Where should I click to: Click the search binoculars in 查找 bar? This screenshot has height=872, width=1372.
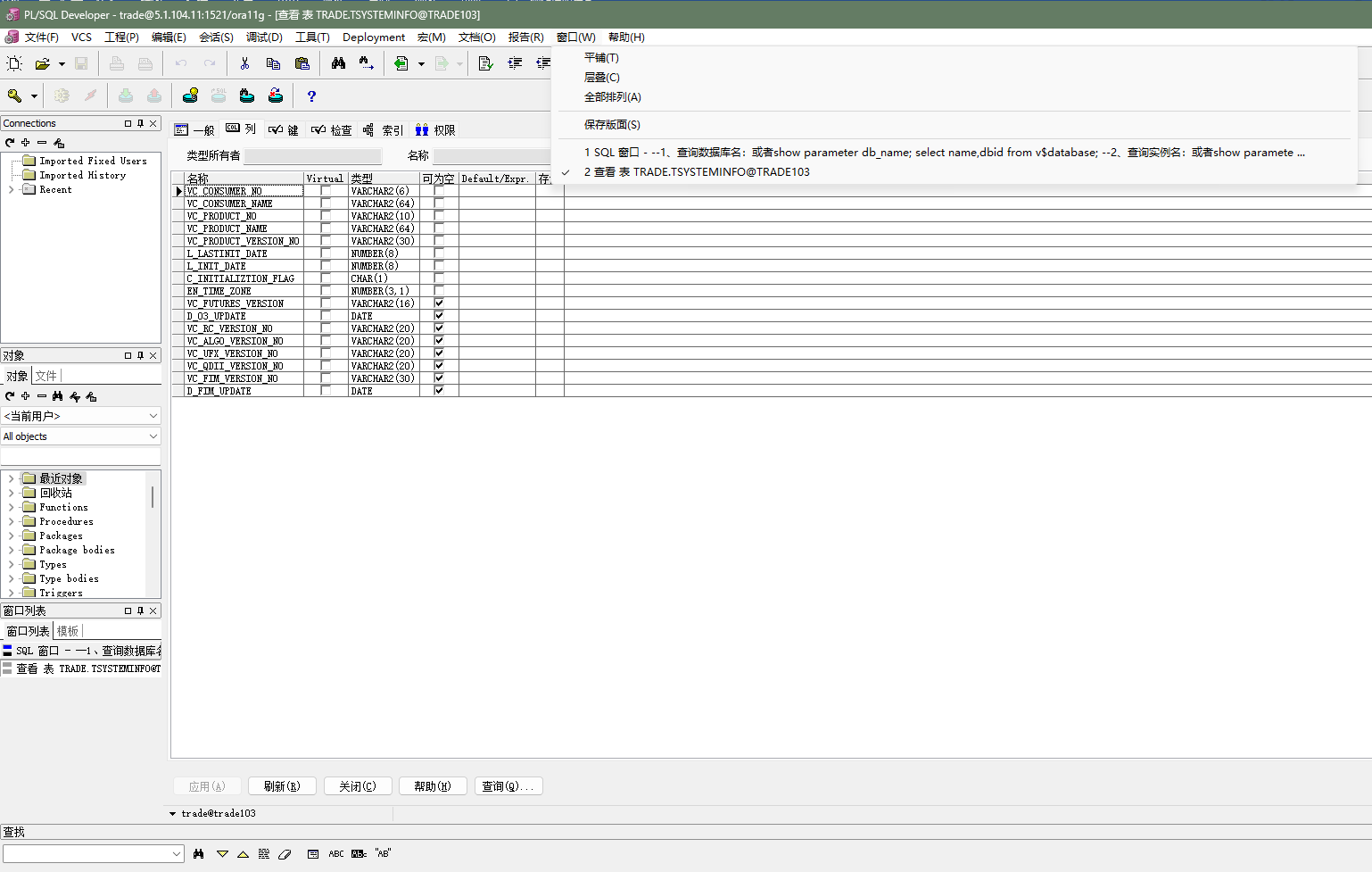tap(198, 854)
